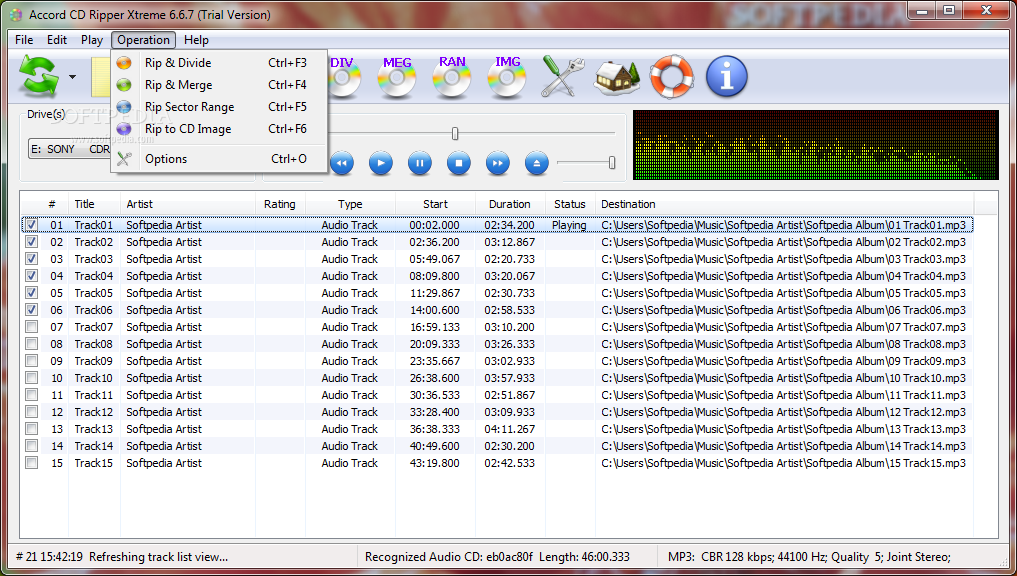Click the Options tools icon in menu
Screen dimensions: 1017x576
point(124,159)
